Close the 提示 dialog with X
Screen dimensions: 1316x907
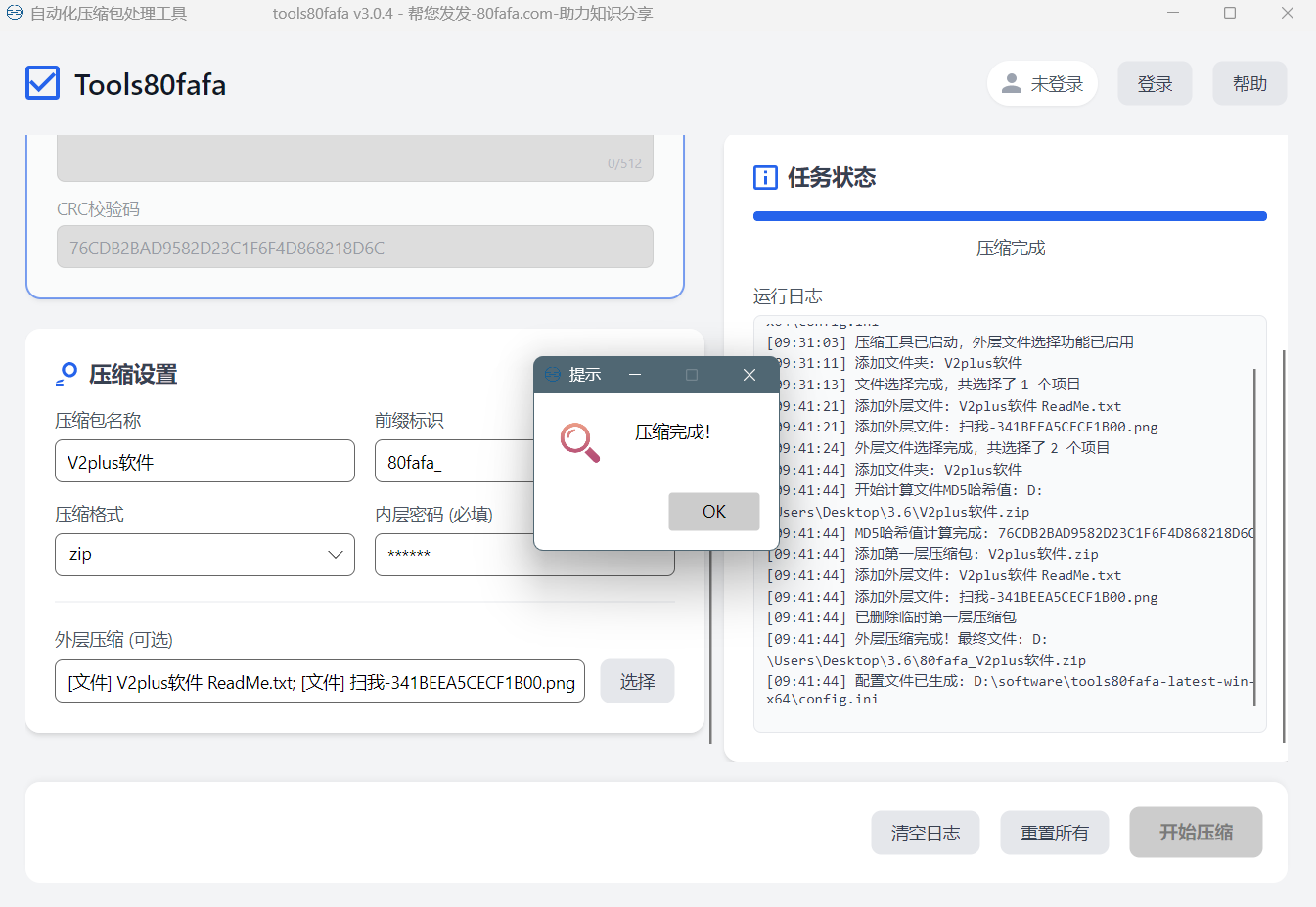pos(749,375)
